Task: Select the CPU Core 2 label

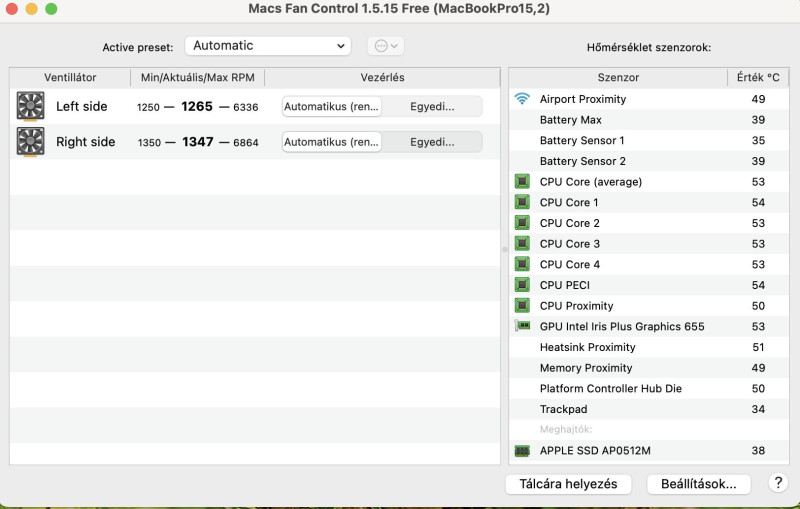Action: coord(569,223)
